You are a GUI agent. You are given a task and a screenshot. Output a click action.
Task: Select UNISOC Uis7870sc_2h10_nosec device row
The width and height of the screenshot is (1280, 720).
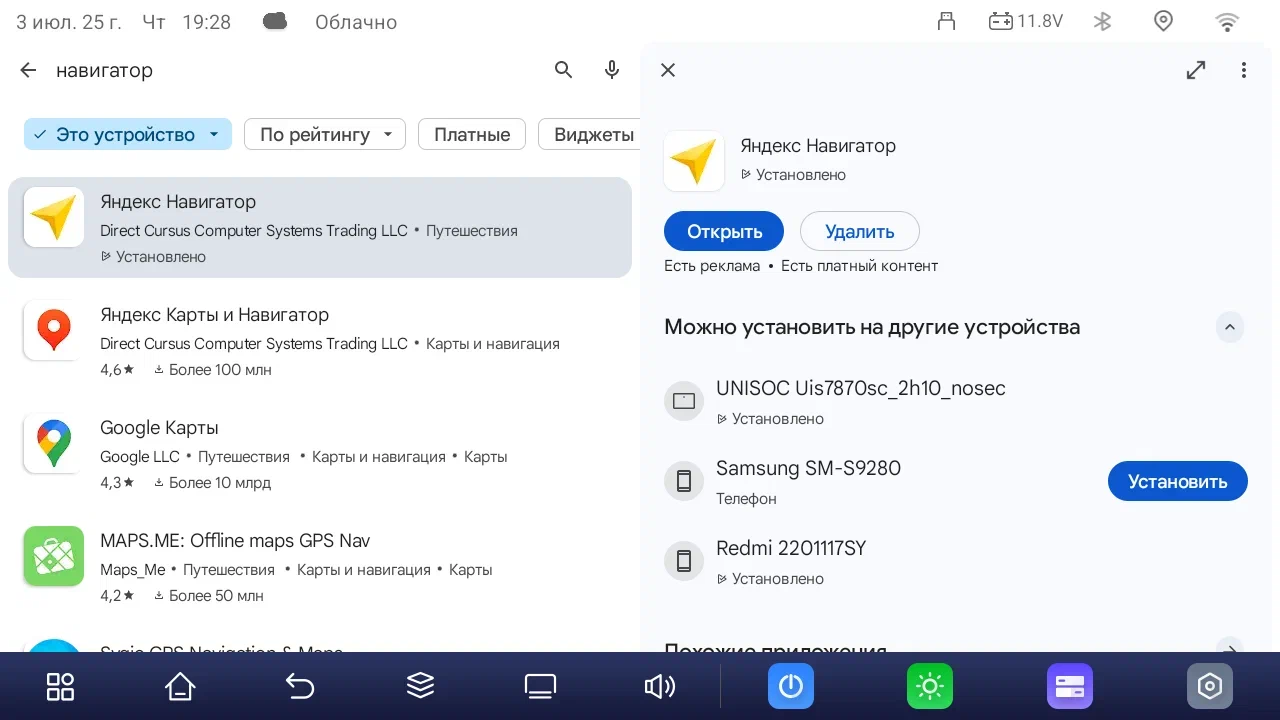coord(954,402)
